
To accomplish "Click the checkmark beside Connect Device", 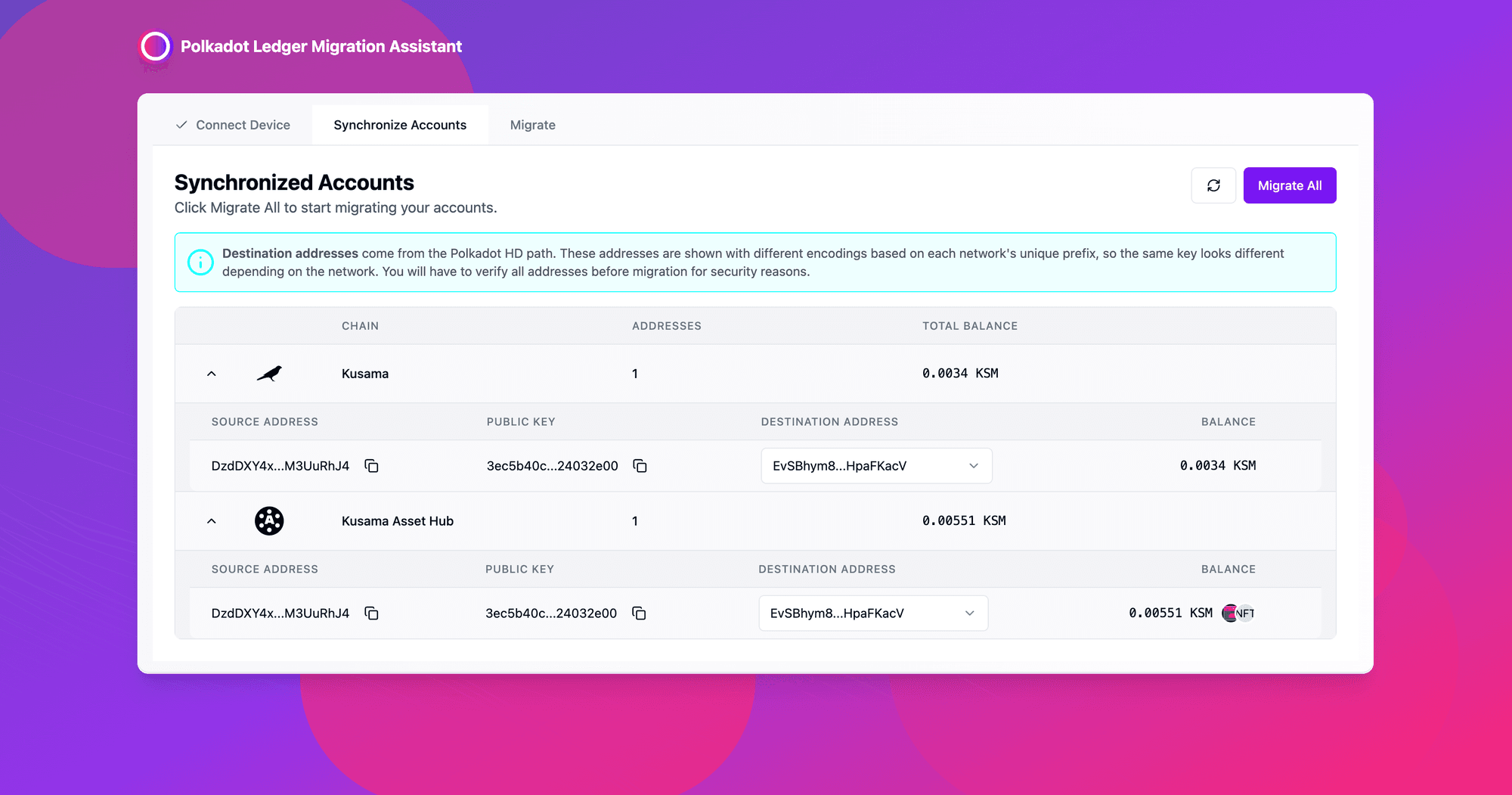I will point(181,125).
